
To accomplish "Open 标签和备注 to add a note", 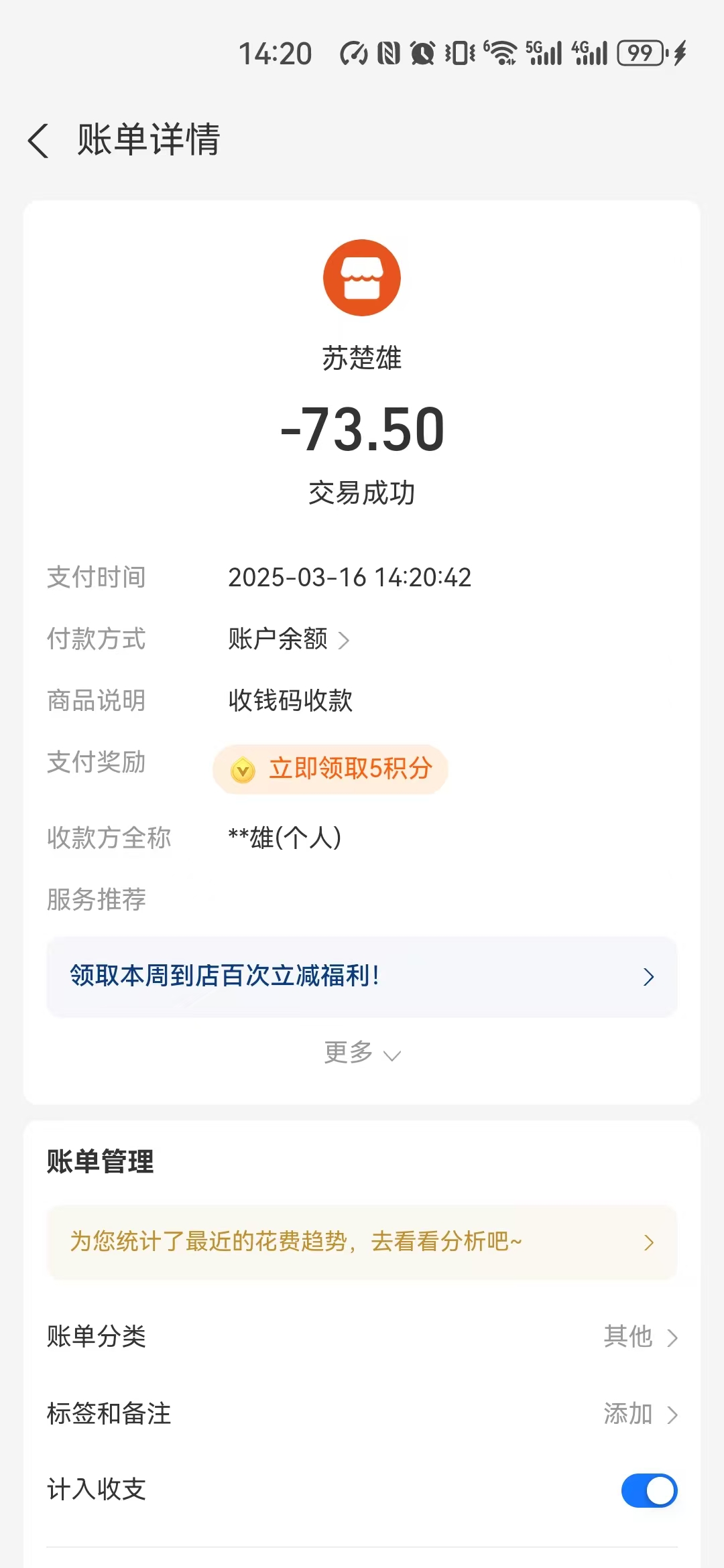I will [640, 1414].
